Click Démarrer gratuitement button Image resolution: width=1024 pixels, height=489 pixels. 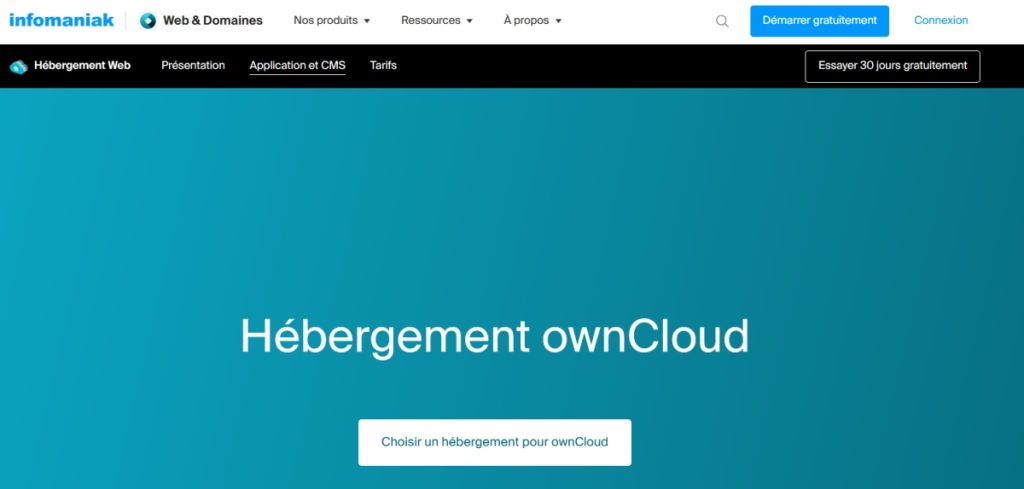point(820,21)
